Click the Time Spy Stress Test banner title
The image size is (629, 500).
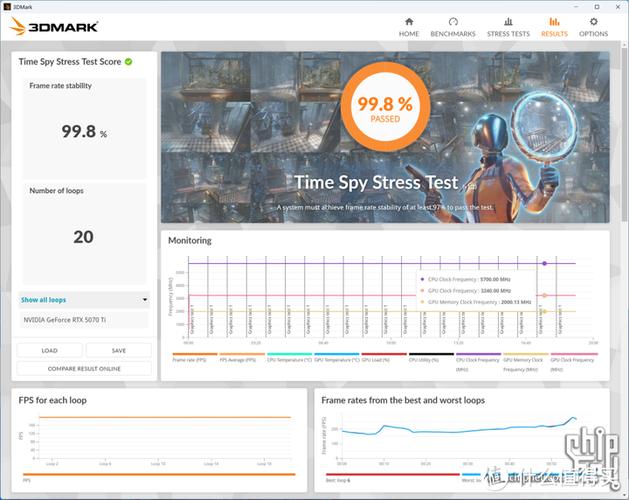click(x=376, y=183)
